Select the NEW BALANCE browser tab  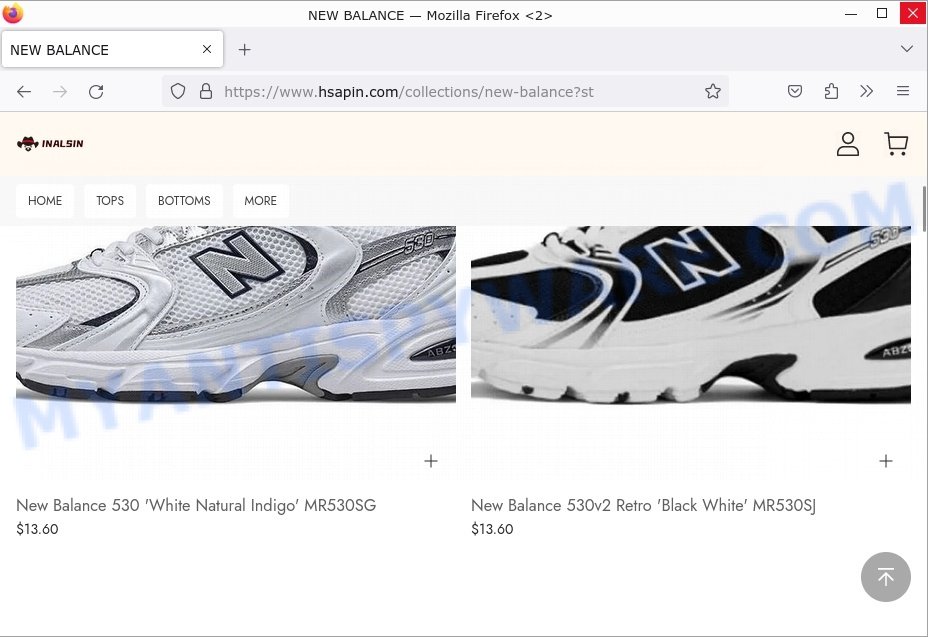click(x=112, y=50)
